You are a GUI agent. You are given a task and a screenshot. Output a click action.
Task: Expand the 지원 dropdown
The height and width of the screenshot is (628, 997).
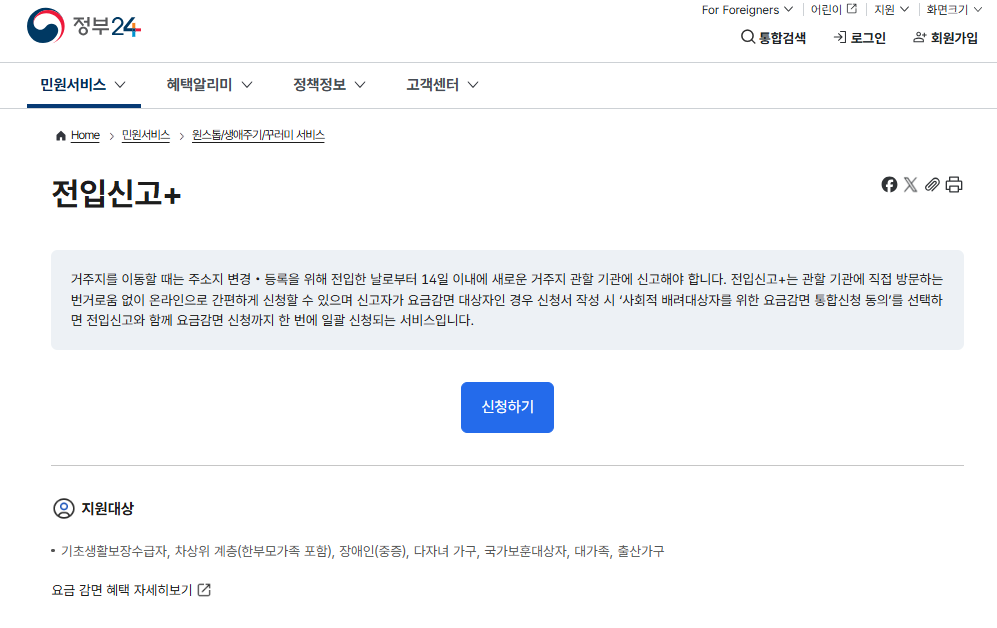891,10
